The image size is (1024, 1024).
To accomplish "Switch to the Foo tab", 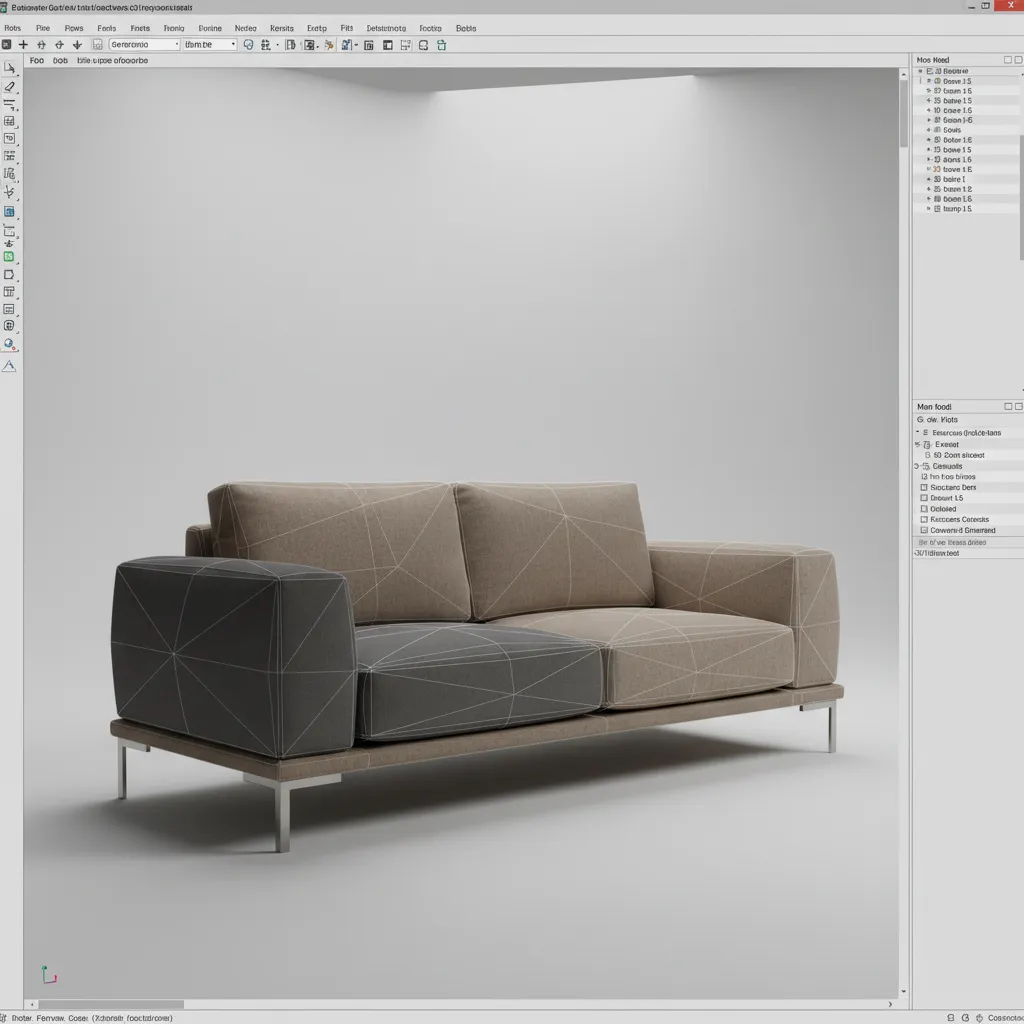I will [x=37, y=60].
